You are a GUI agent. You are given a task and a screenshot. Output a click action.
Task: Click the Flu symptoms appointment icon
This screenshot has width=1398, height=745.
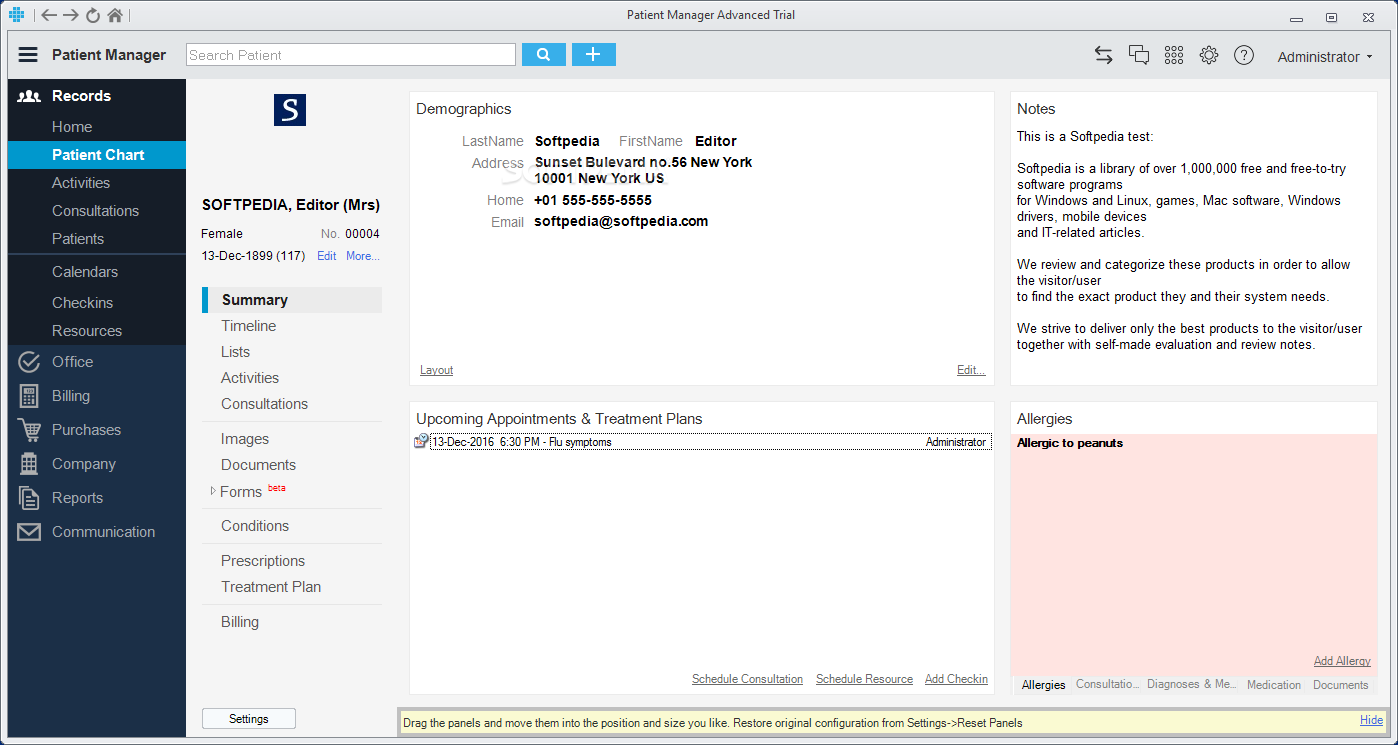point(421,441)
